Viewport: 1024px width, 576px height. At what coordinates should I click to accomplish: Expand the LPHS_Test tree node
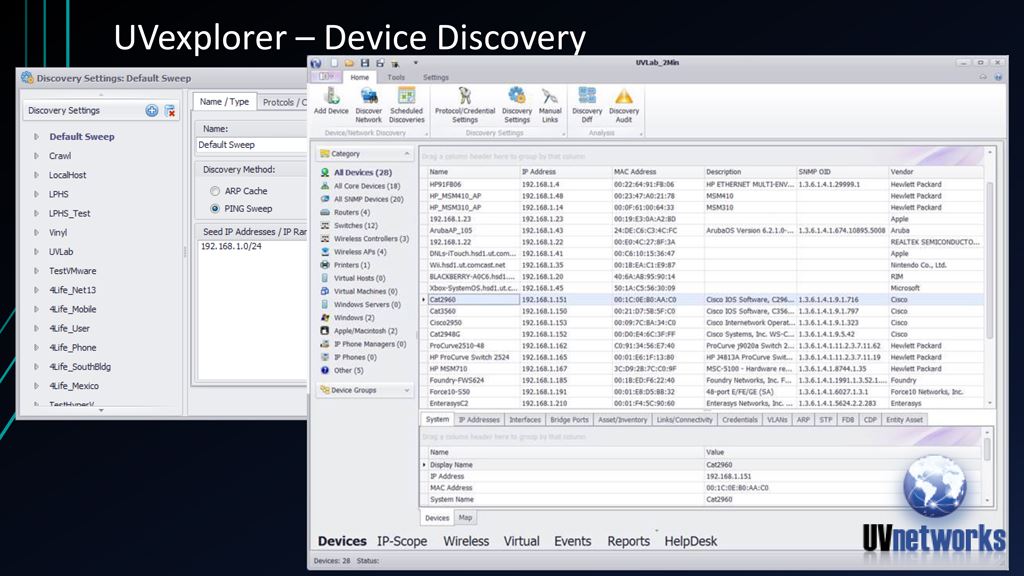click(37, 214)
